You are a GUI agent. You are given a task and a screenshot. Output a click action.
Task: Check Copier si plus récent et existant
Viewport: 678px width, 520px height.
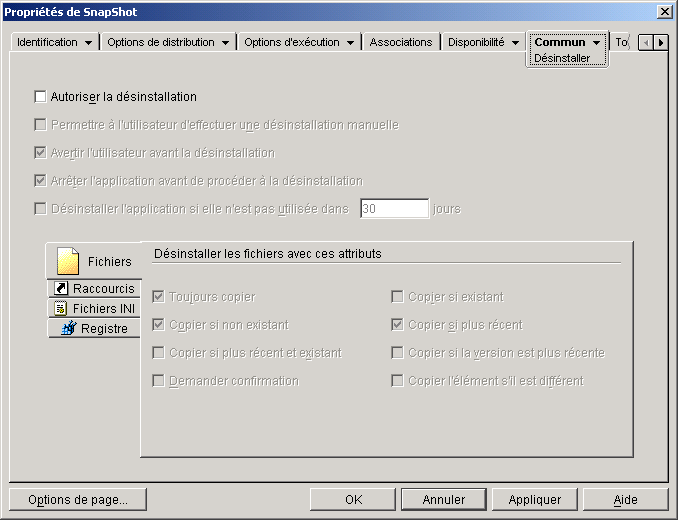pyautogui.click(x=159, y=353)
